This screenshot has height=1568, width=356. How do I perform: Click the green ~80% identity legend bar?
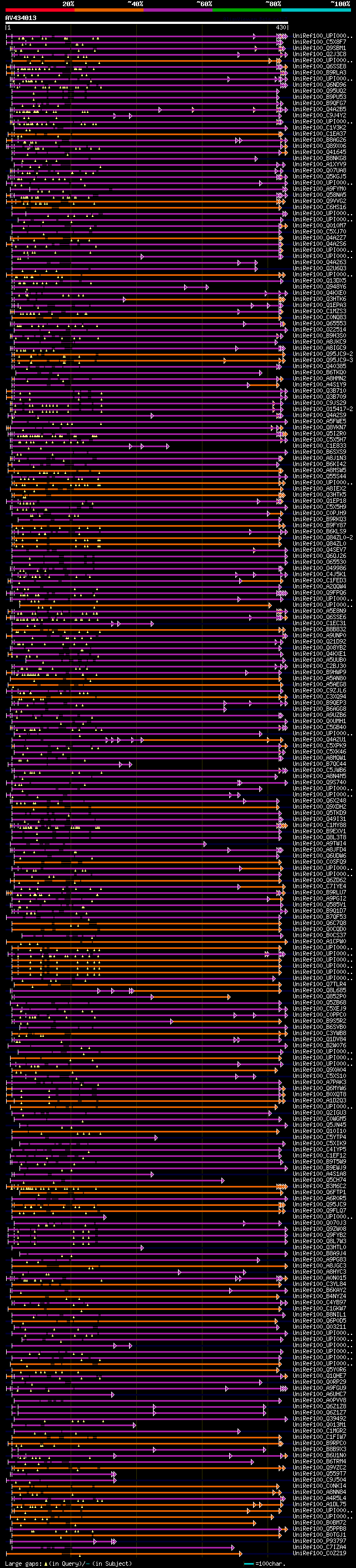point(247,10)
